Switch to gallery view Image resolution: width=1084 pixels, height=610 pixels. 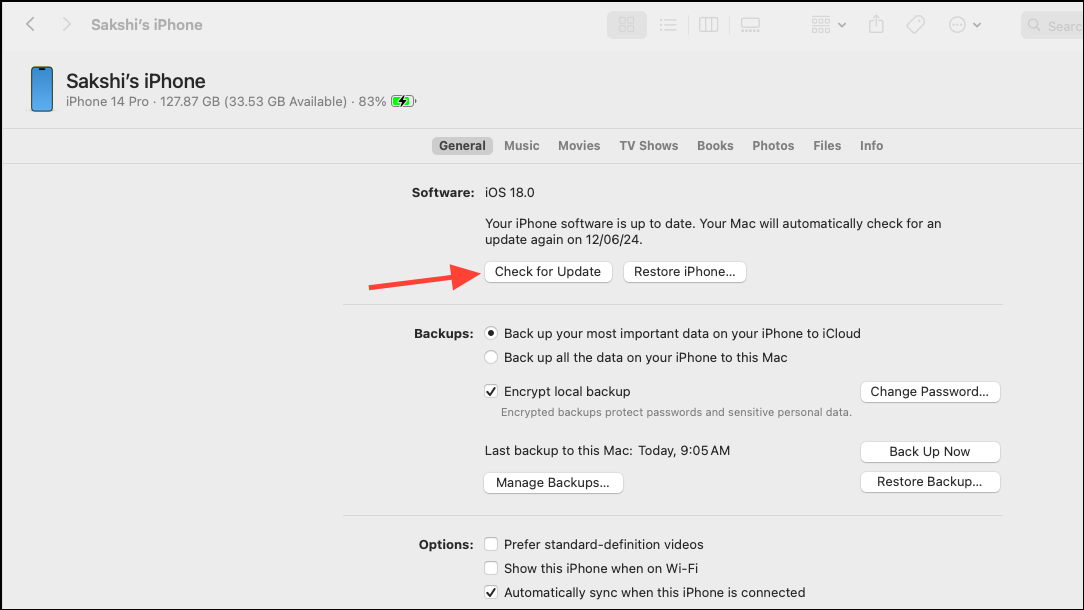[750, 25]
